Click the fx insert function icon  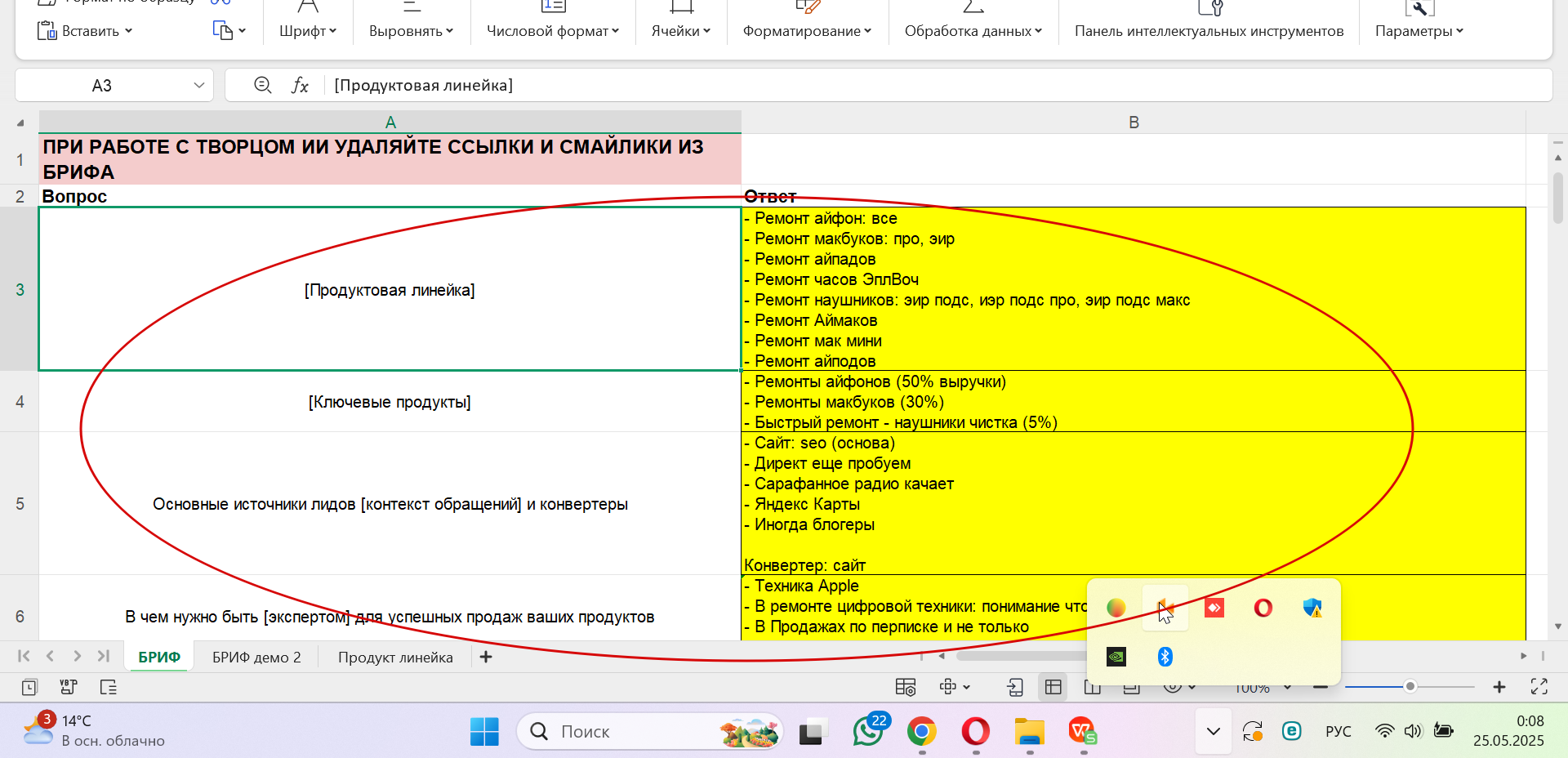(x=300, y=85)
